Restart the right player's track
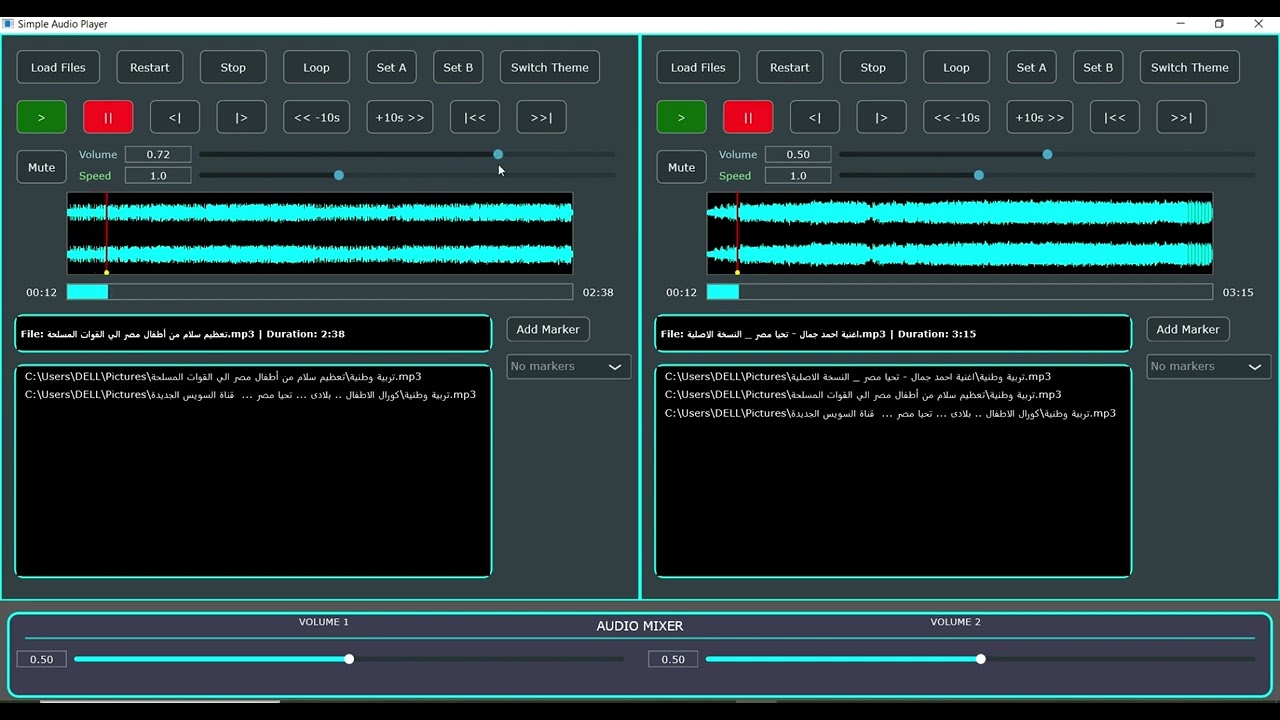The image size is (1280, 720). [790, 67]
